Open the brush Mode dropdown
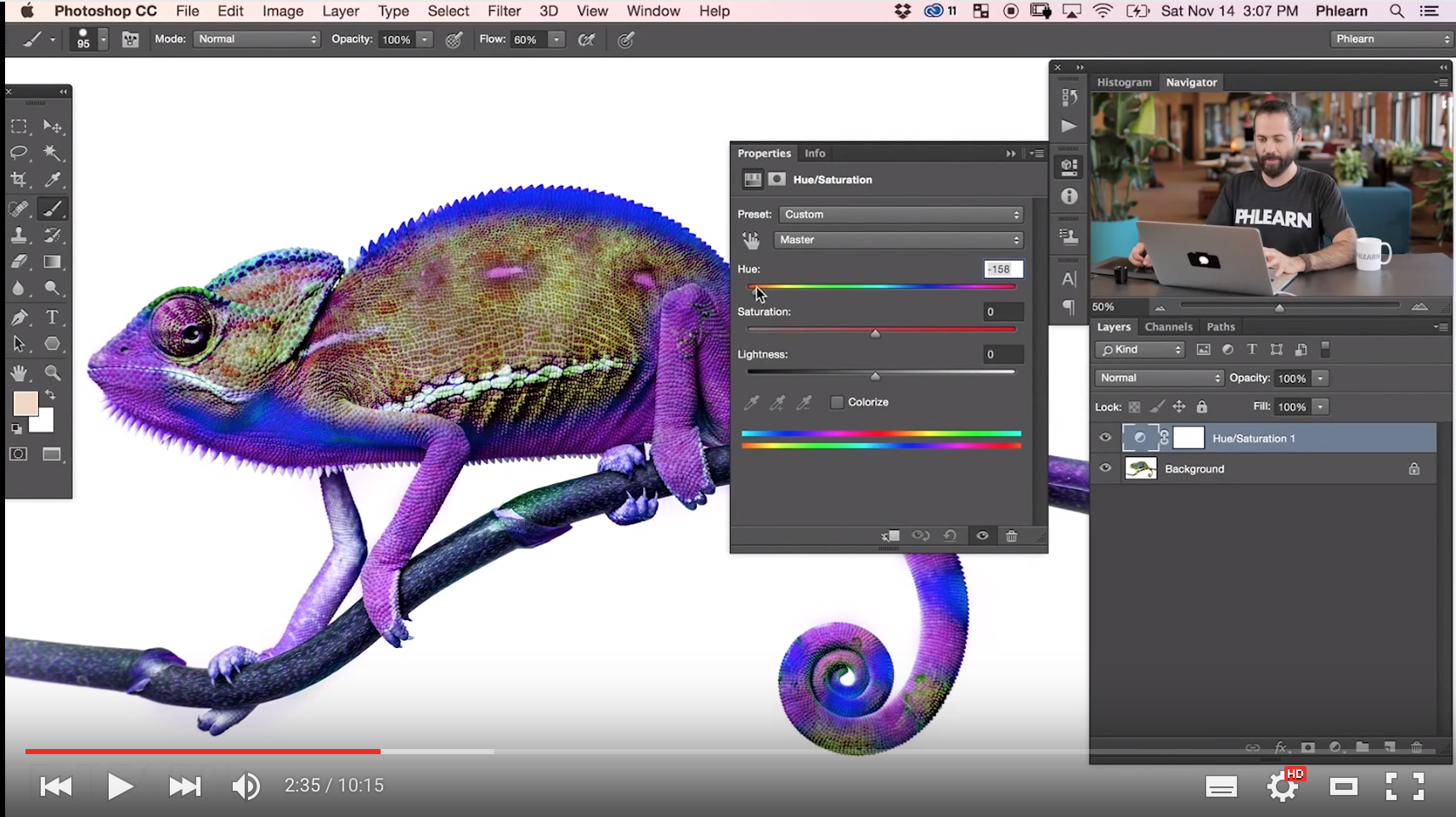 coord(257,39)
